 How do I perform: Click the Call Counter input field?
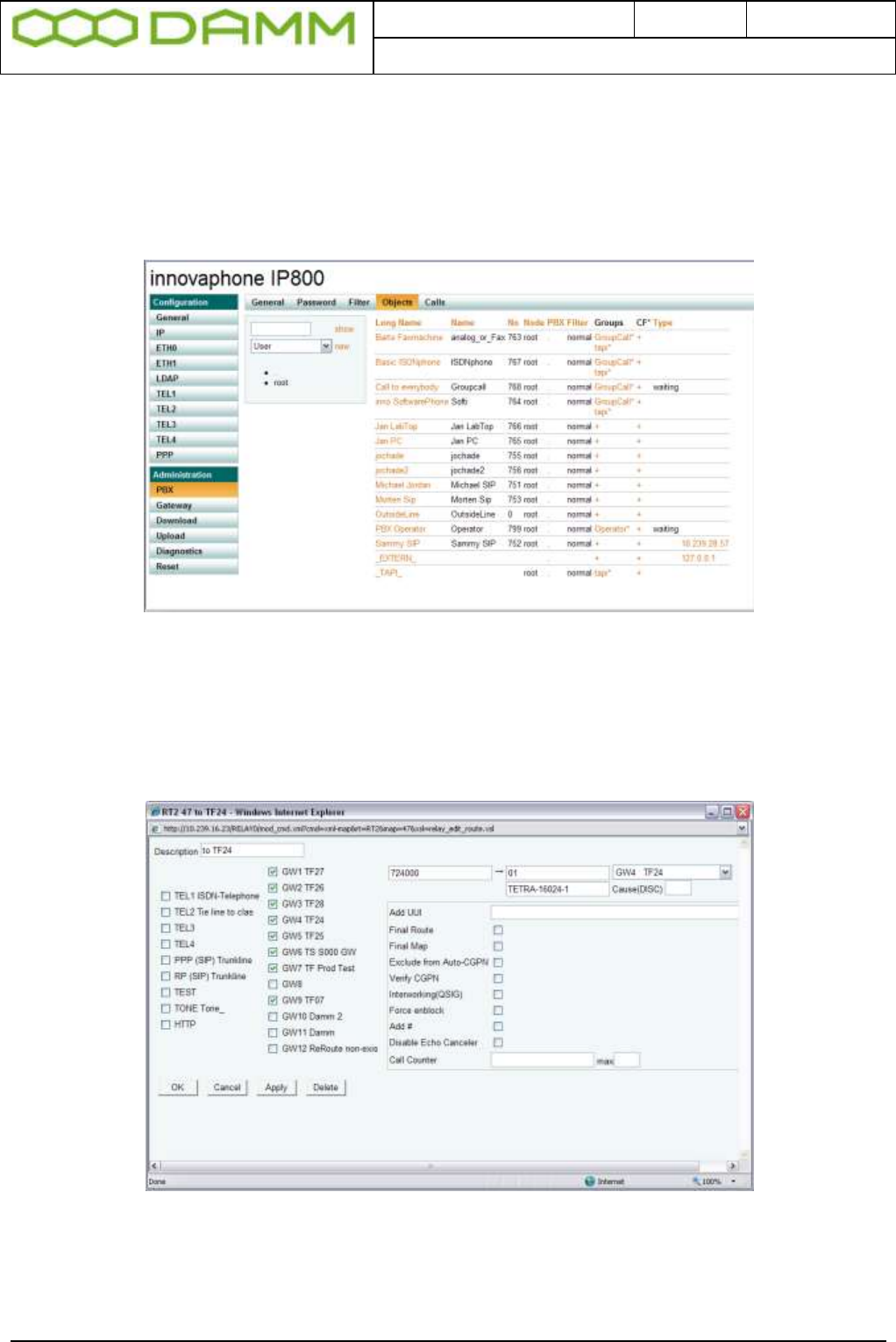[x=543, y=1060]
